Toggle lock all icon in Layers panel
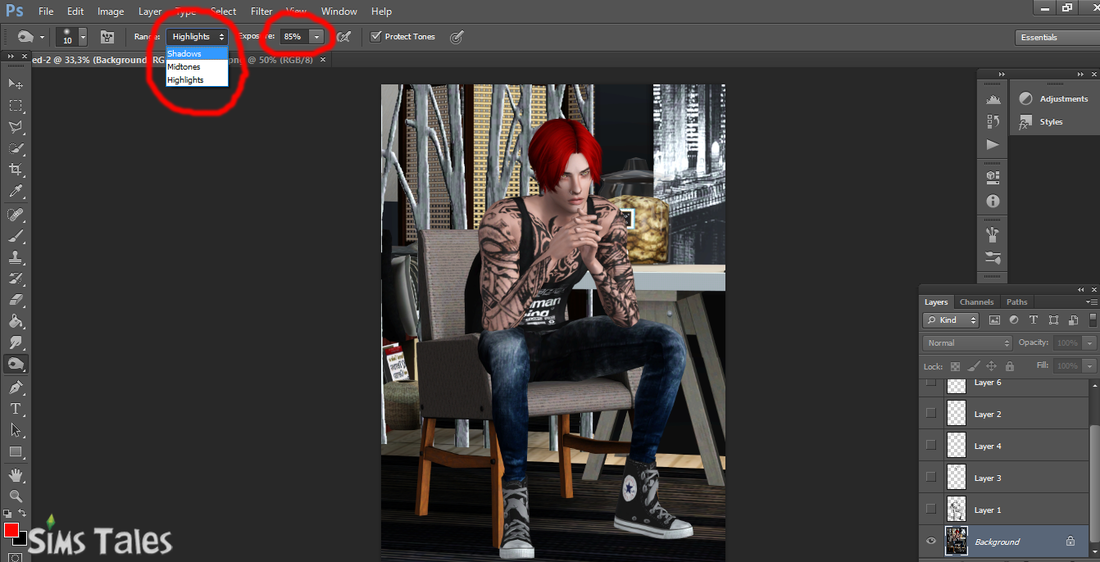This screenshot has width=1100, height=562. [x=1010, y=366]
